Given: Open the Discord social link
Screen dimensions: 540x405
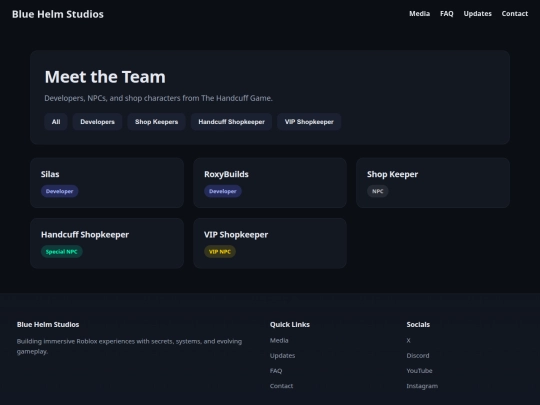Looking at the screenshot, I should pos(418,355).
